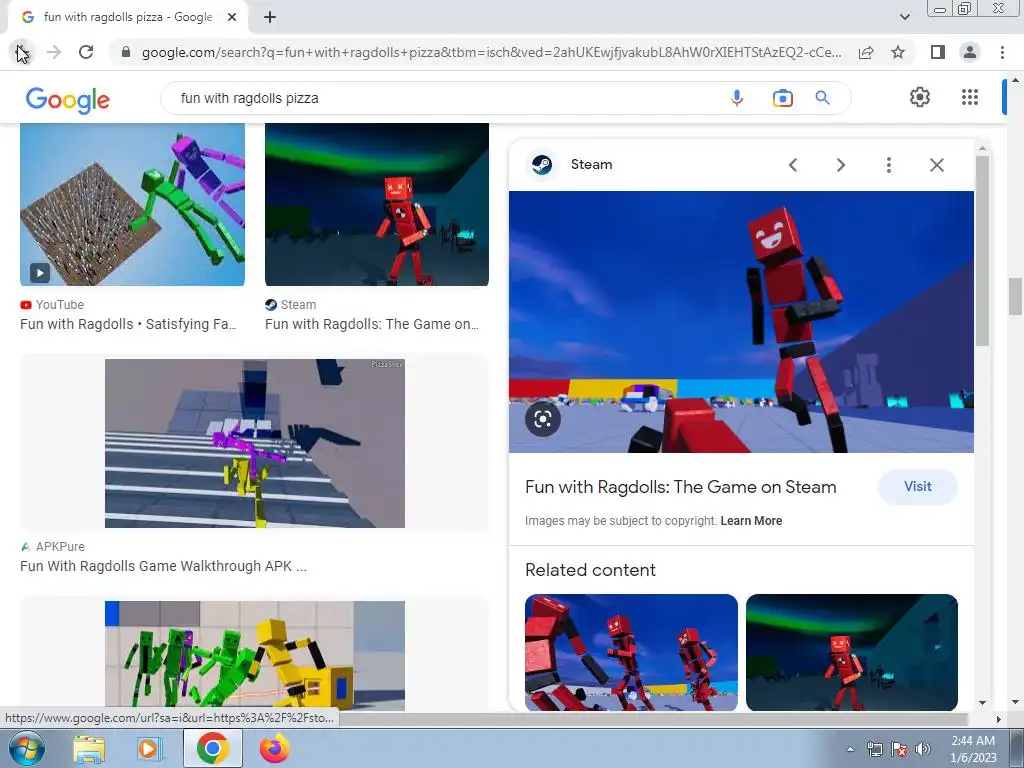Viewport: 1024px width, 768px height.
Task: Open related aurora night ragdoll image
Action: (x=852, y=652)
